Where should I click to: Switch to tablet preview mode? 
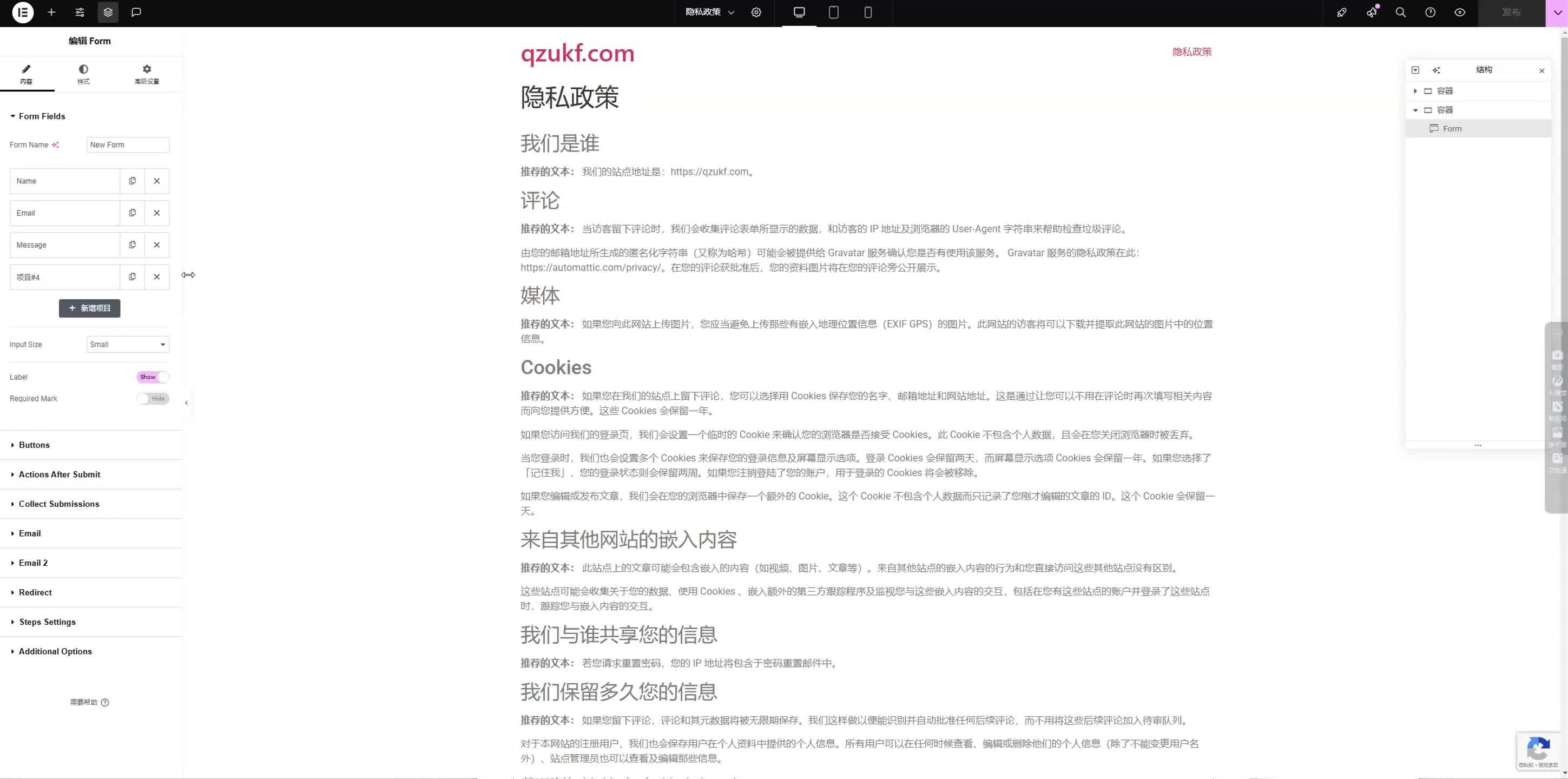(833, 12)
